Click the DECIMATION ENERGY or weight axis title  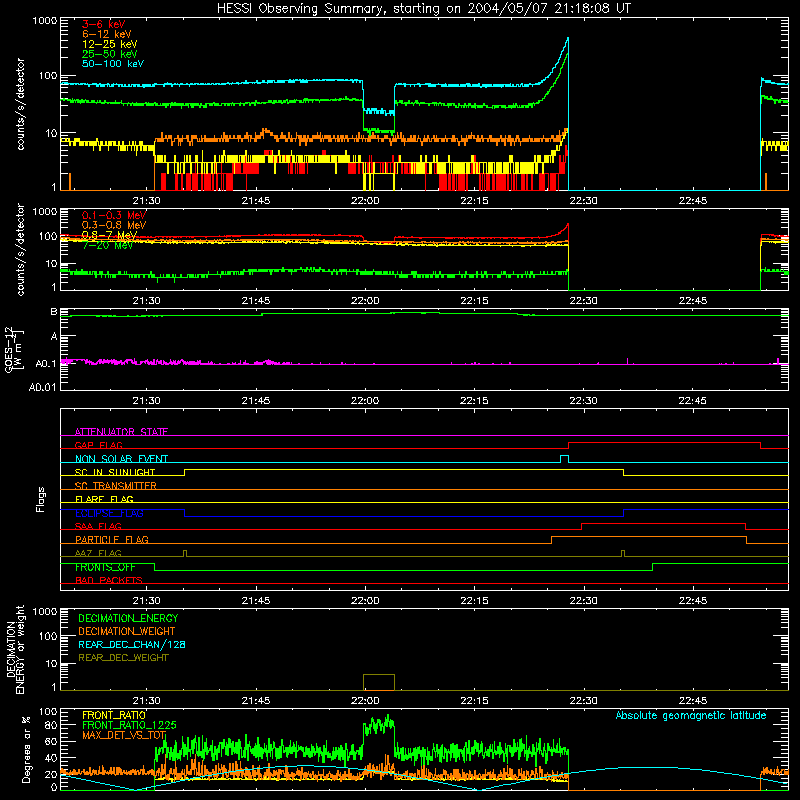point(15,650)
